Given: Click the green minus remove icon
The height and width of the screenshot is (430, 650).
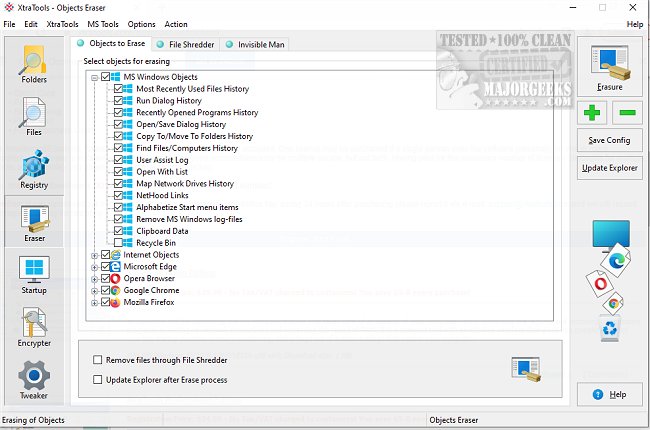Looking at the screenshot, I should (627, 112).
